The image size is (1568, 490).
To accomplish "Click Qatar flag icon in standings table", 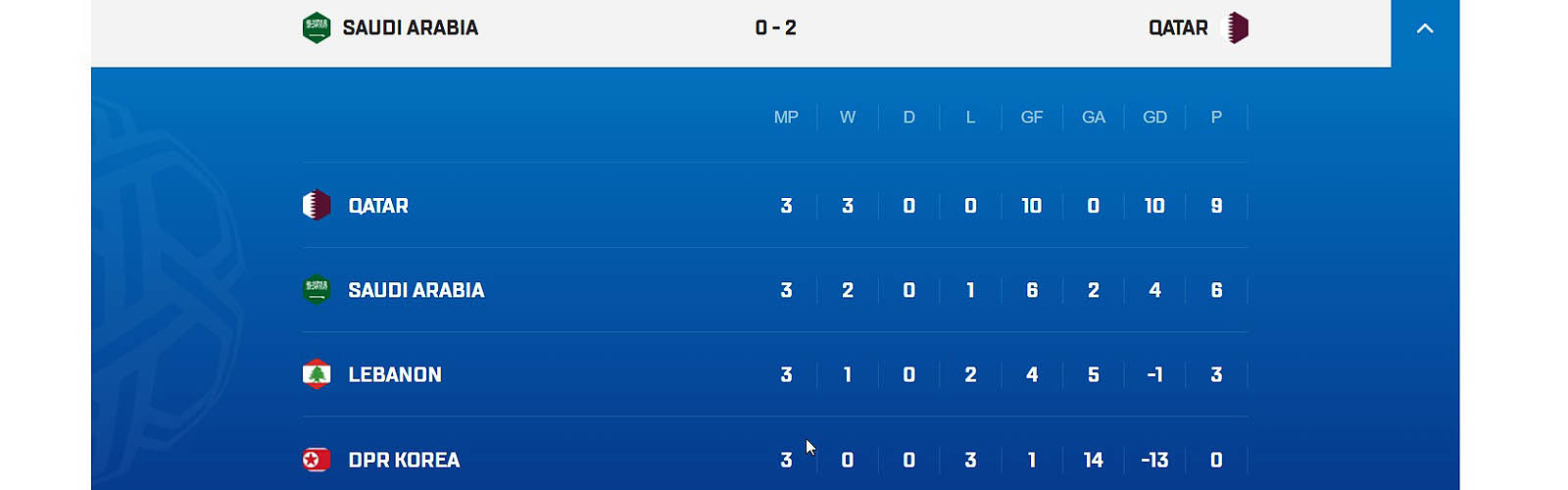I will [317, 205].
